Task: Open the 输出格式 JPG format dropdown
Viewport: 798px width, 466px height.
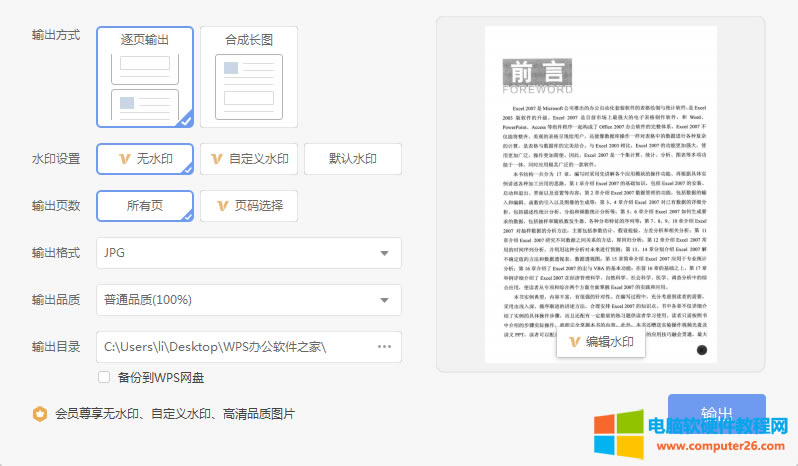Action: point(249,253)
